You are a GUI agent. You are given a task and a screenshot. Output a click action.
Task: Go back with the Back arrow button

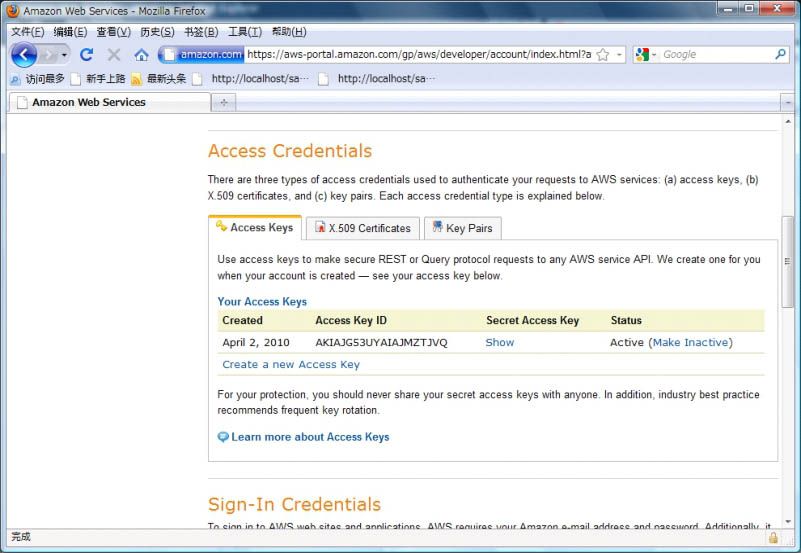pos(23,54)
